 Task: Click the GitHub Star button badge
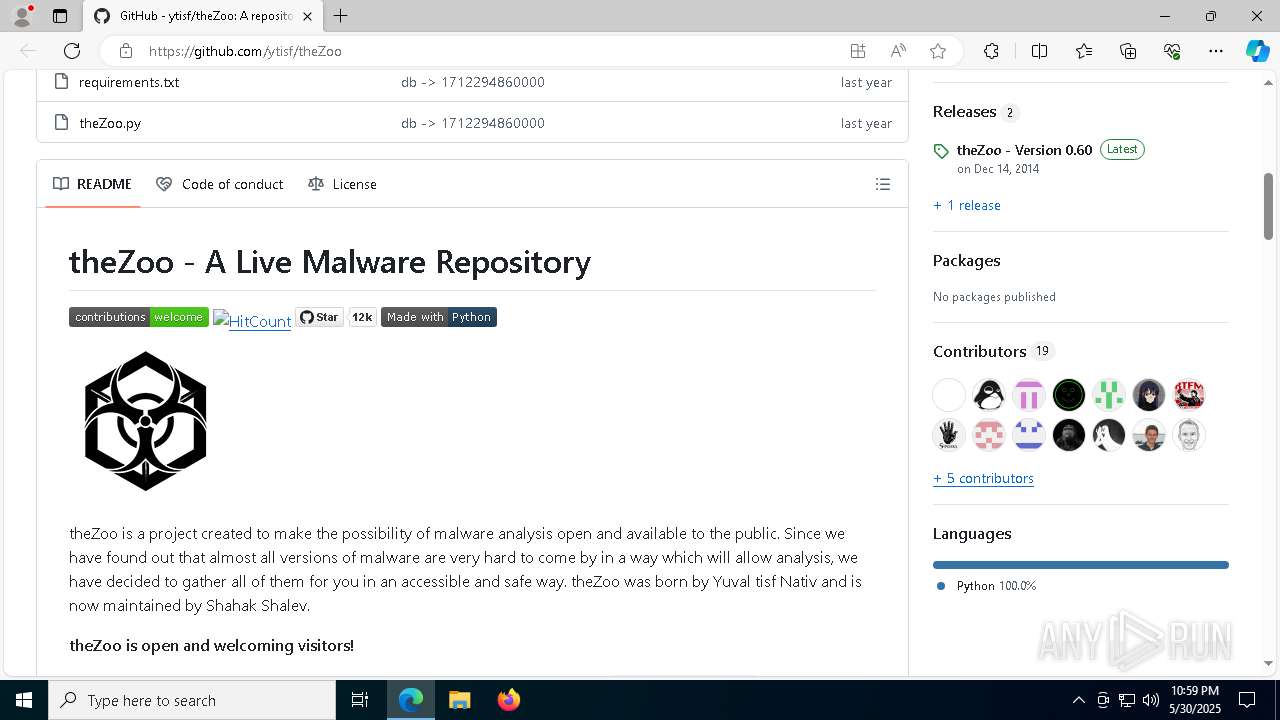tap(320, 317)
